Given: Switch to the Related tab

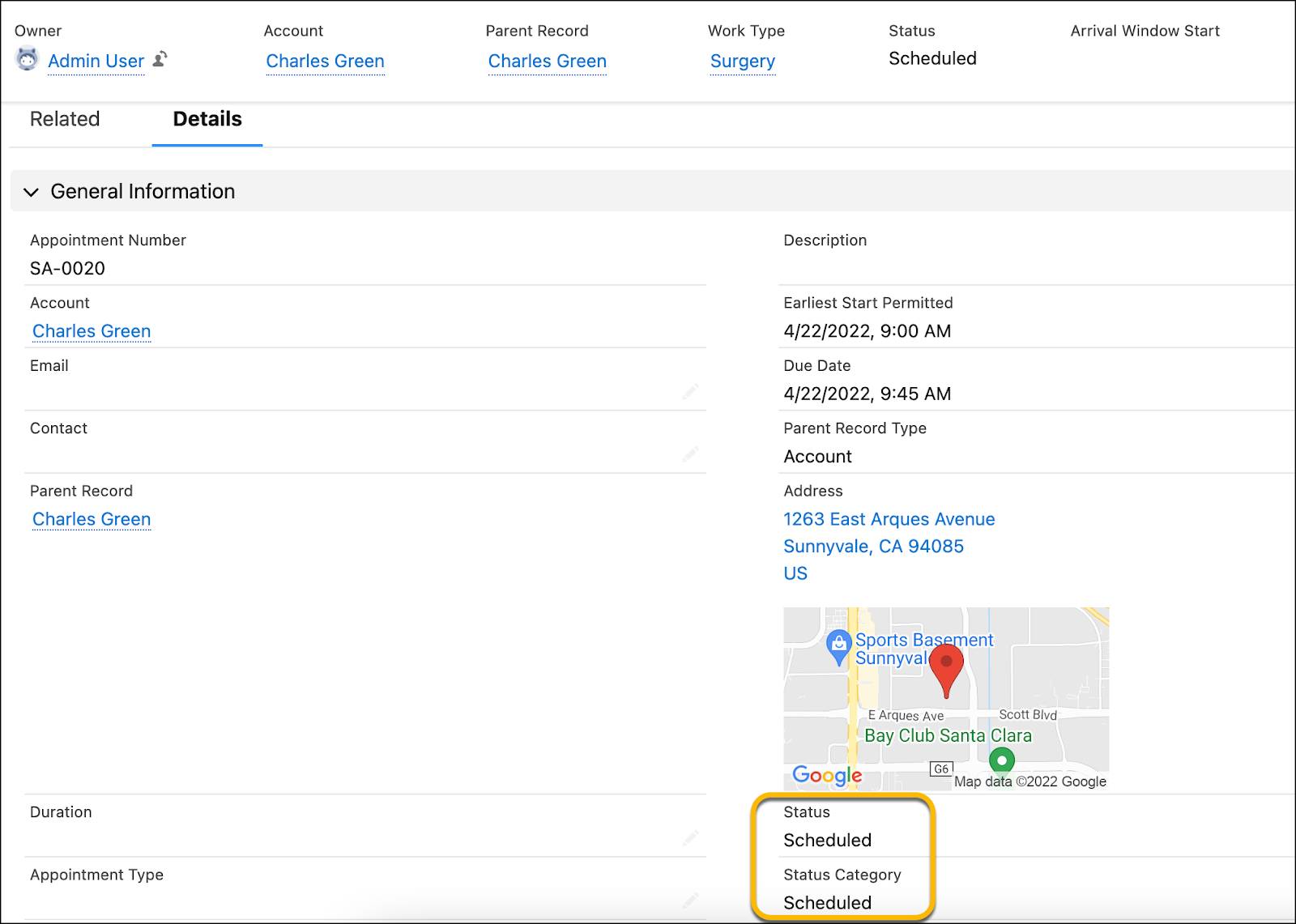Looking at the screenshot, I should (x=64, y=119).
